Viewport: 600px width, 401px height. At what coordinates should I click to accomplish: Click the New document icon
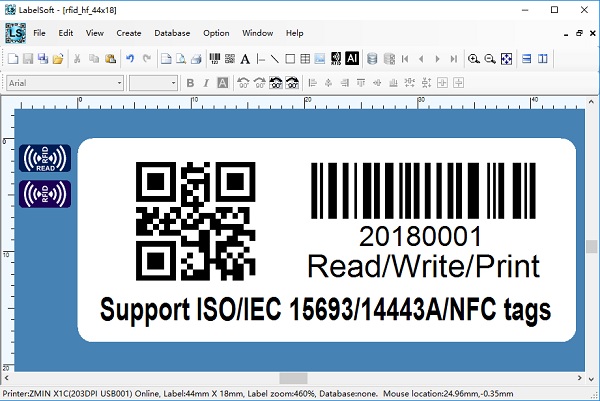pyautogui.click(x=13, y=59)
